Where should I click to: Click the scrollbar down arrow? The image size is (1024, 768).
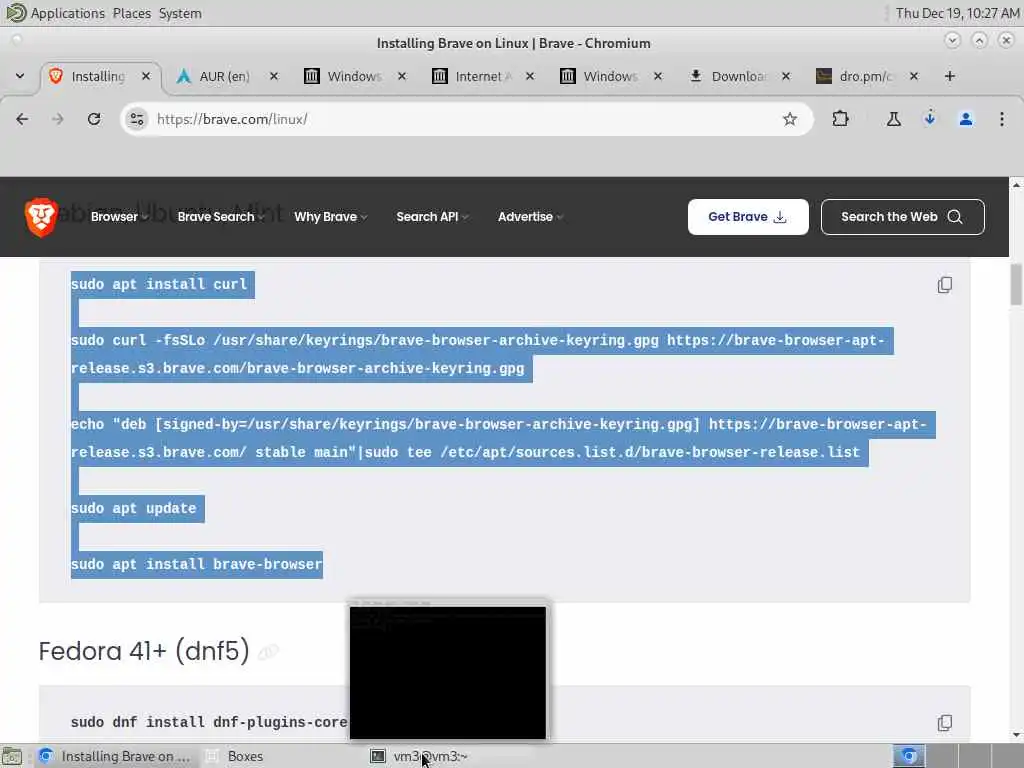(1016, 735)
